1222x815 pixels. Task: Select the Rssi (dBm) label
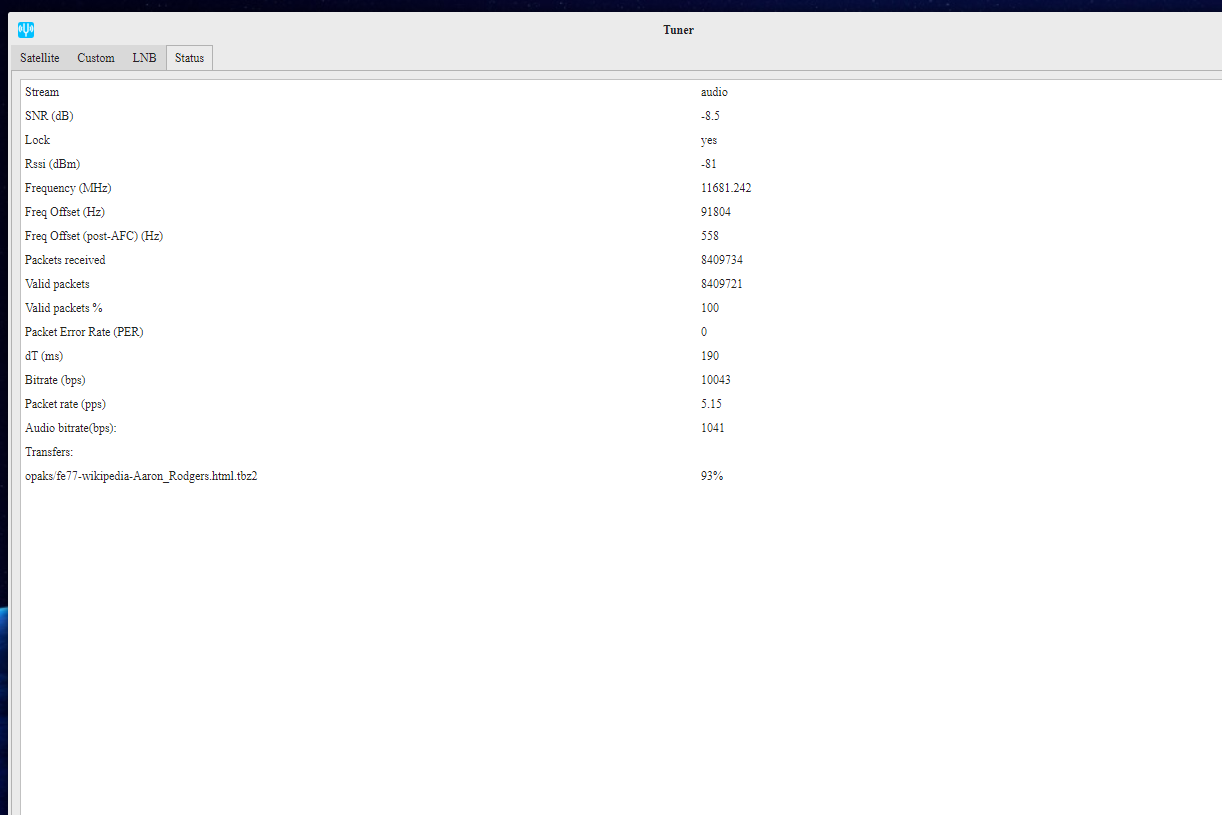[x=52, y=164]
